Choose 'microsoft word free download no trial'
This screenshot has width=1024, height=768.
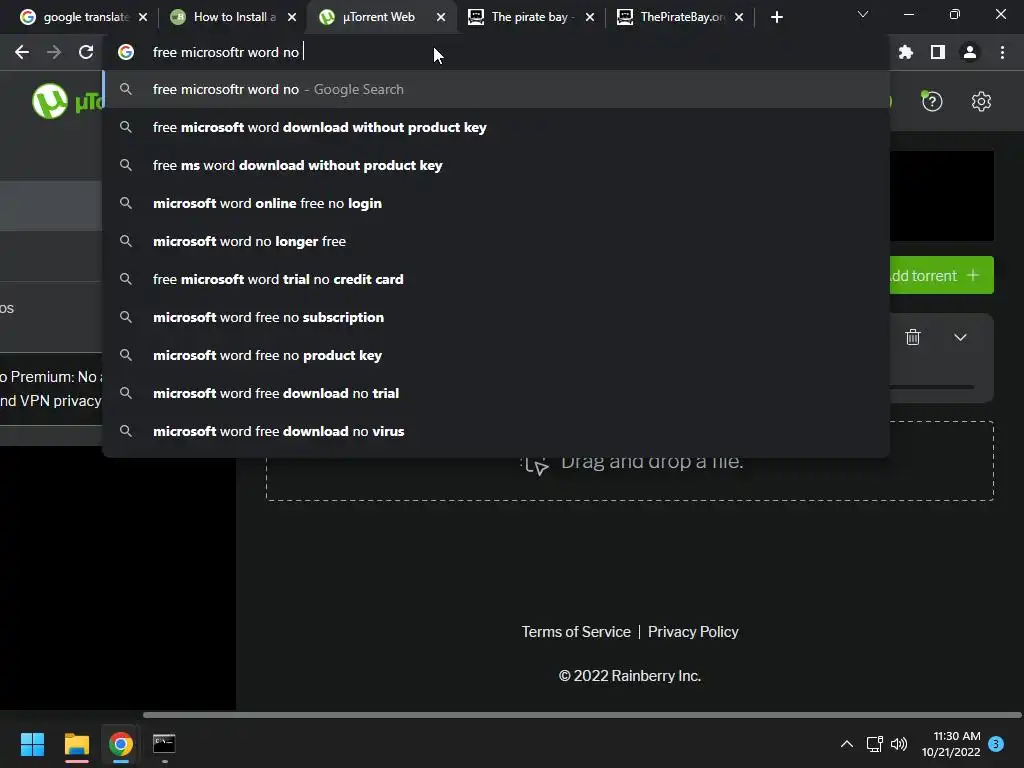coord(496,393)
